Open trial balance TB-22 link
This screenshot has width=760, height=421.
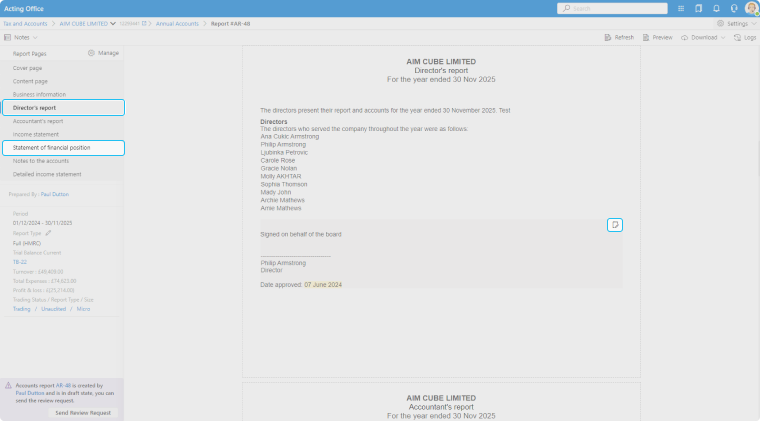pyautogui.click(x=20, y=261)
